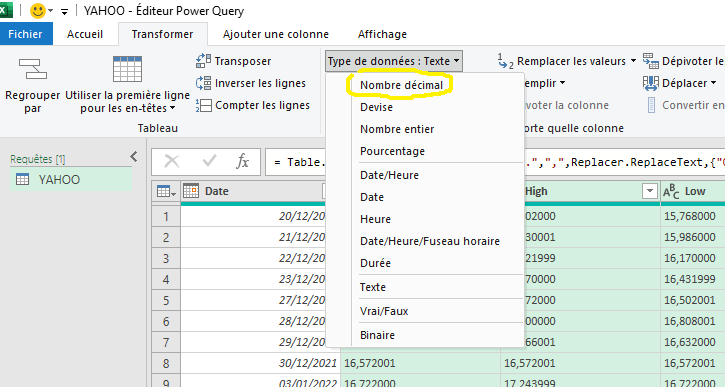Select the Transformer tab
Screen dimensions: 725x387
(162, 34)
